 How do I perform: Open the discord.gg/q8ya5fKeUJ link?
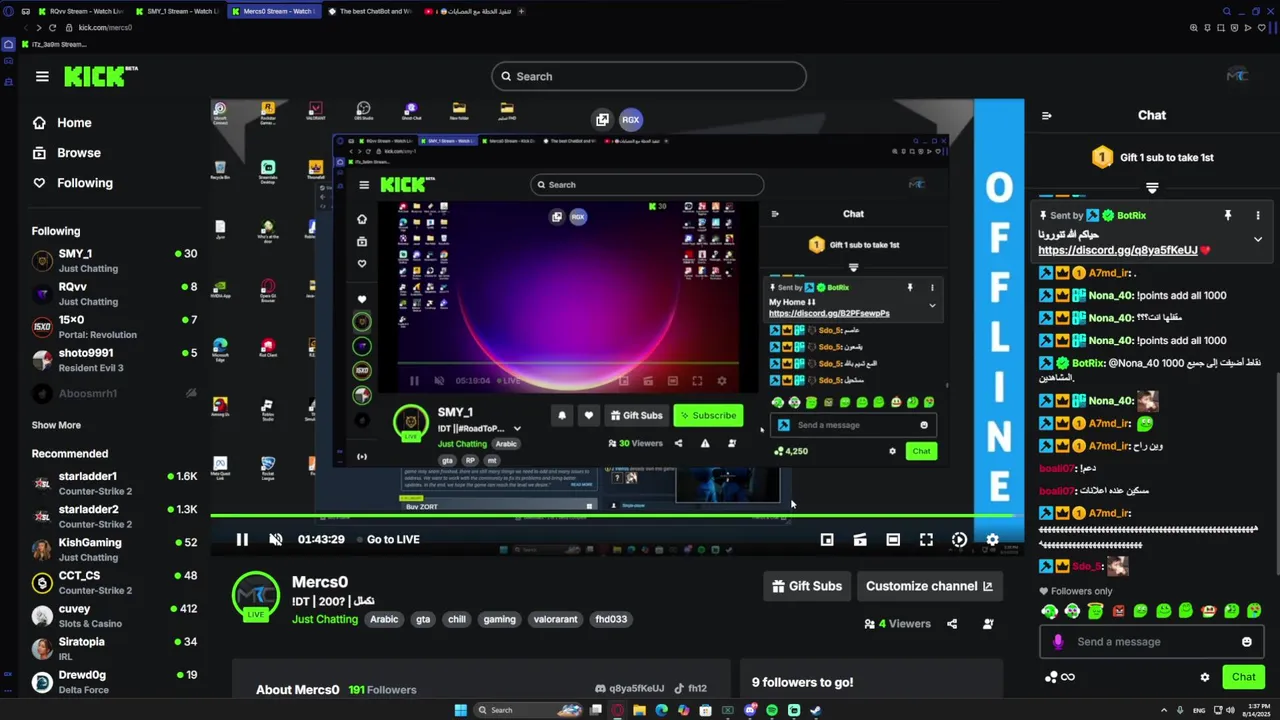pos(1118,250)
